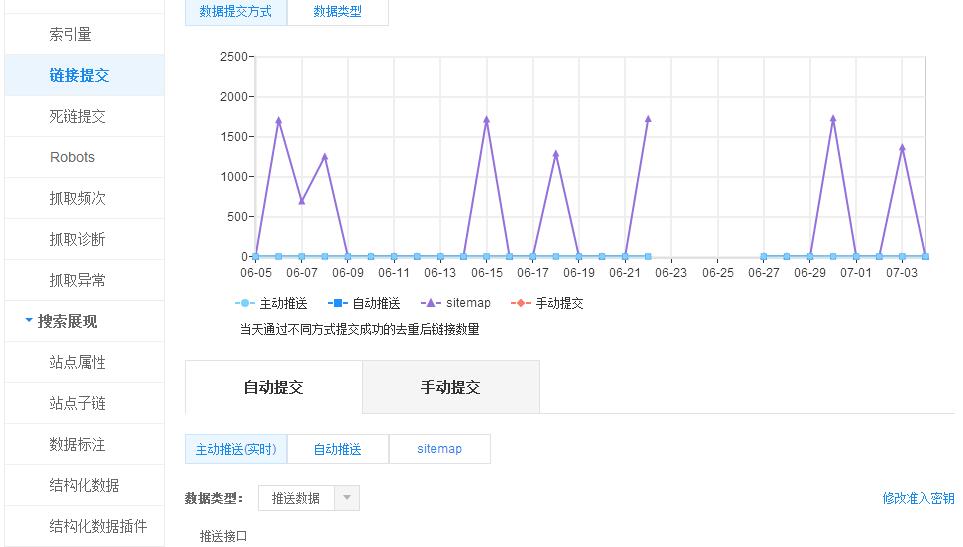Select the 自动提交 tab

click(x=273, y=387)
